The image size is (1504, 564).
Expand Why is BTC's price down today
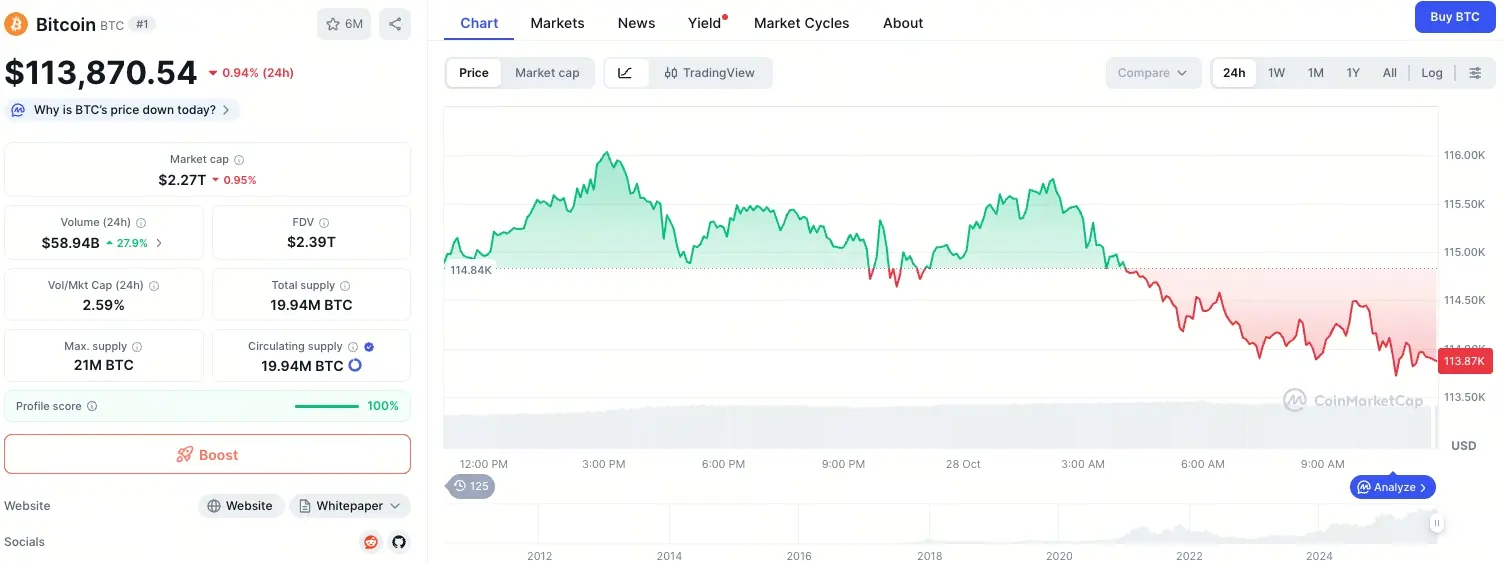click(x=124, y=110)
